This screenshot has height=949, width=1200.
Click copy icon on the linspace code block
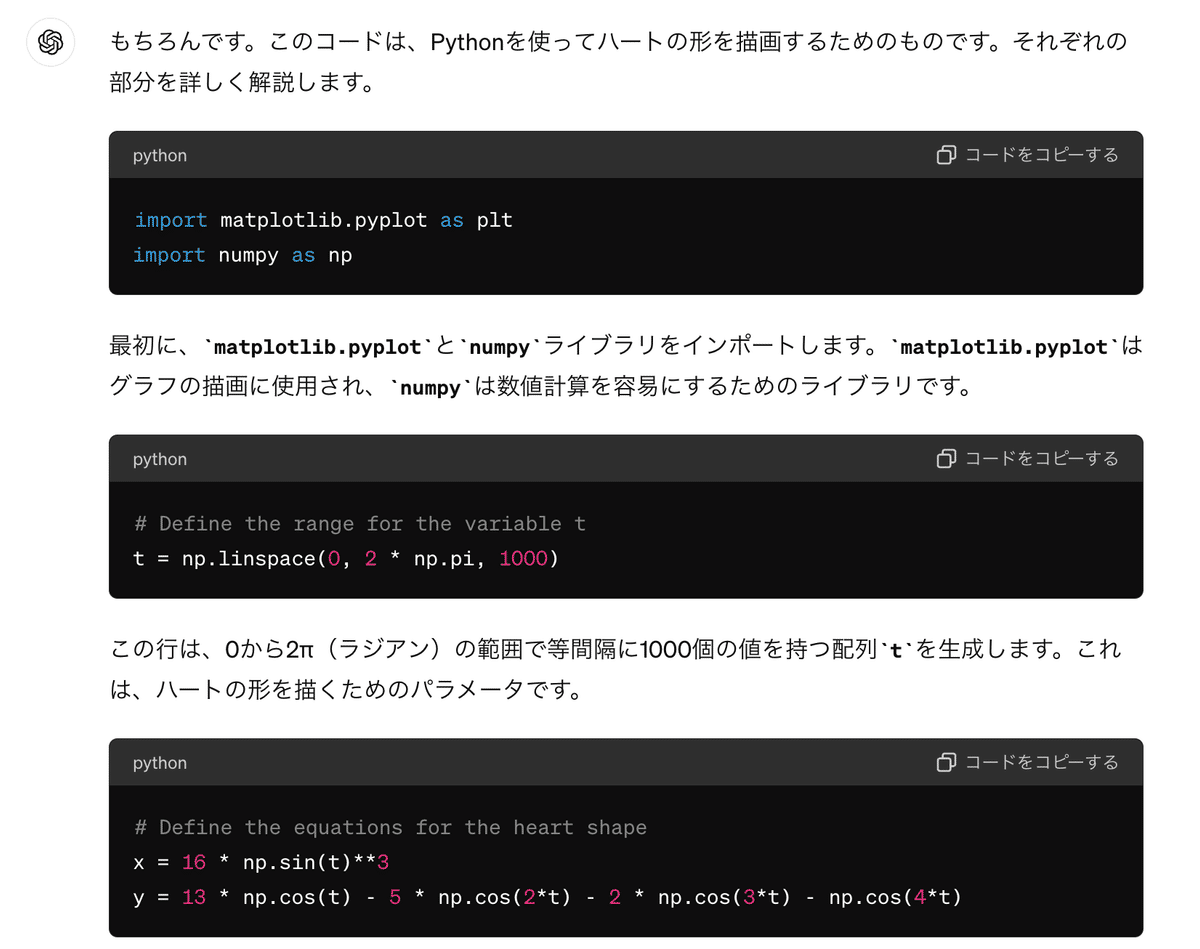click(946, 459)
